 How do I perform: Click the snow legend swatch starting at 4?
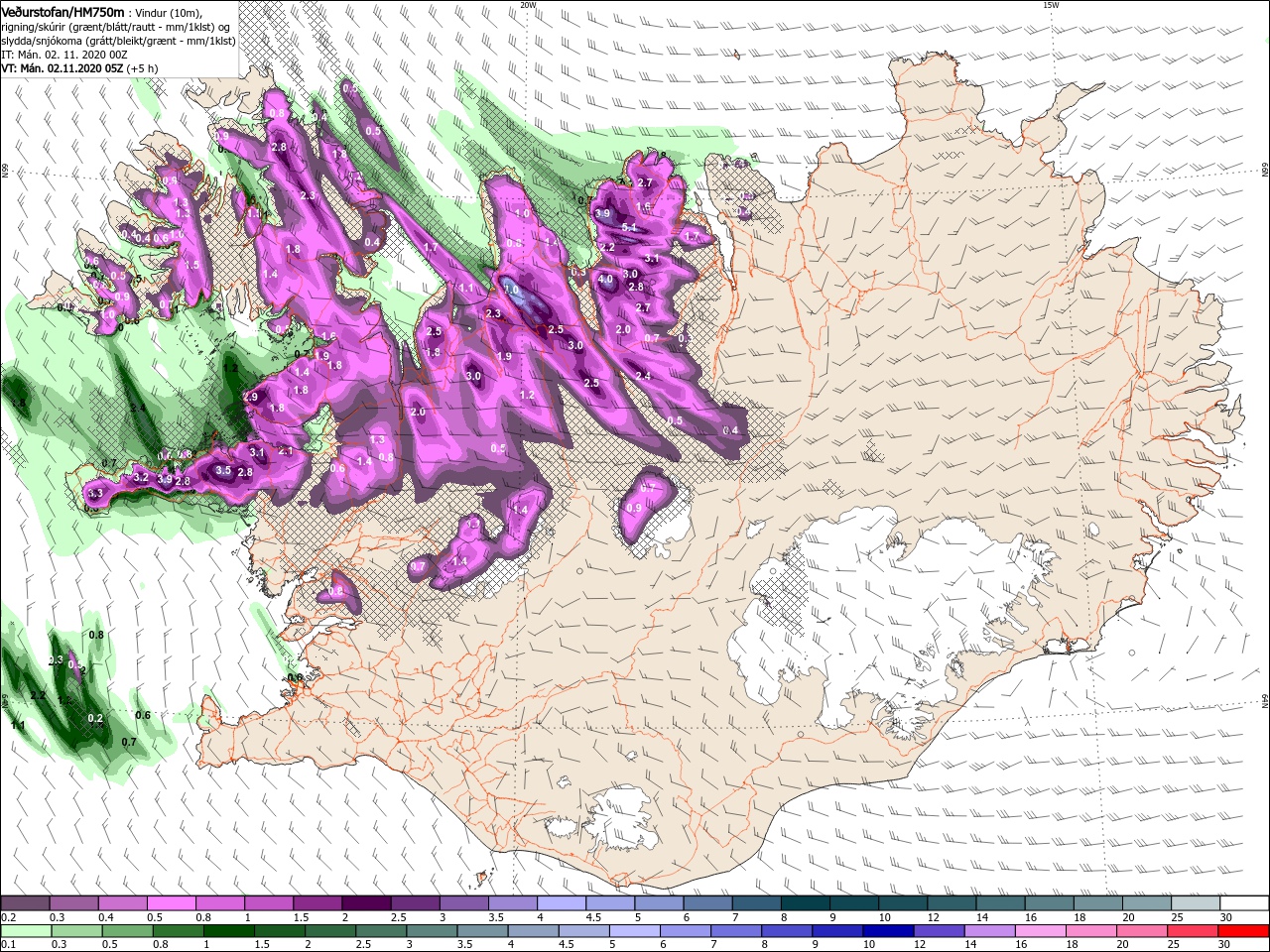561,903
